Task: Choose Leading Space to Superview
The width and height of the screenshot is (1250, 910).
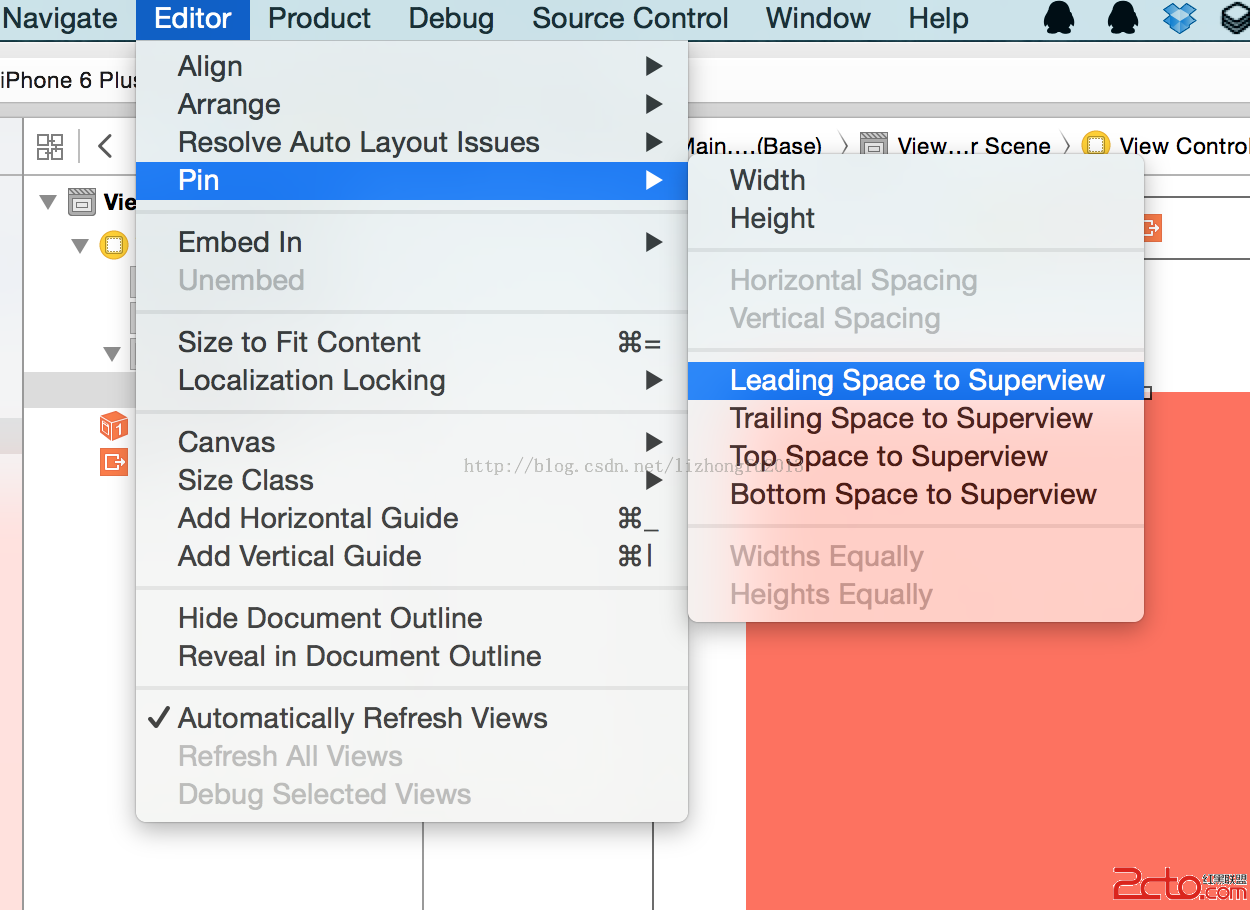Action: (916, 380)
